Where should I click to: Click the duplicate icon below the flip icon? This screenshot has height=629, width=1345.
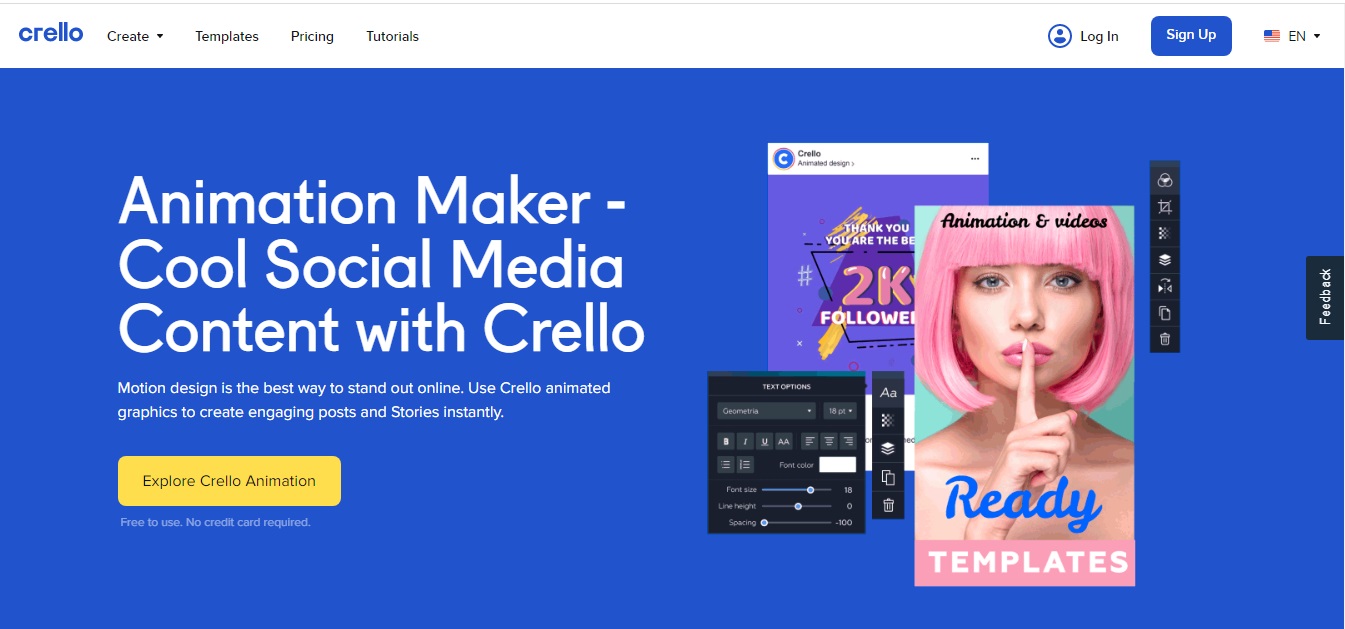click(x=1165, y=313)
